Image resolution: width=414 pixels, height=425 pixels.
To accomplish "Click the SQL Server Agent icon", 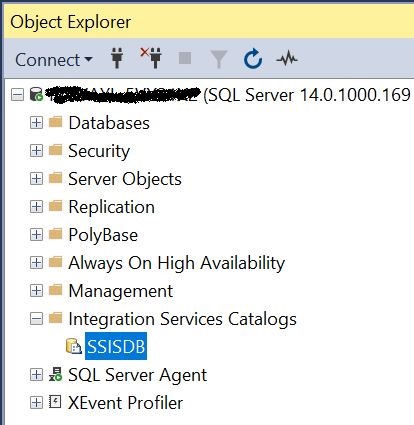I will (55, 374).
